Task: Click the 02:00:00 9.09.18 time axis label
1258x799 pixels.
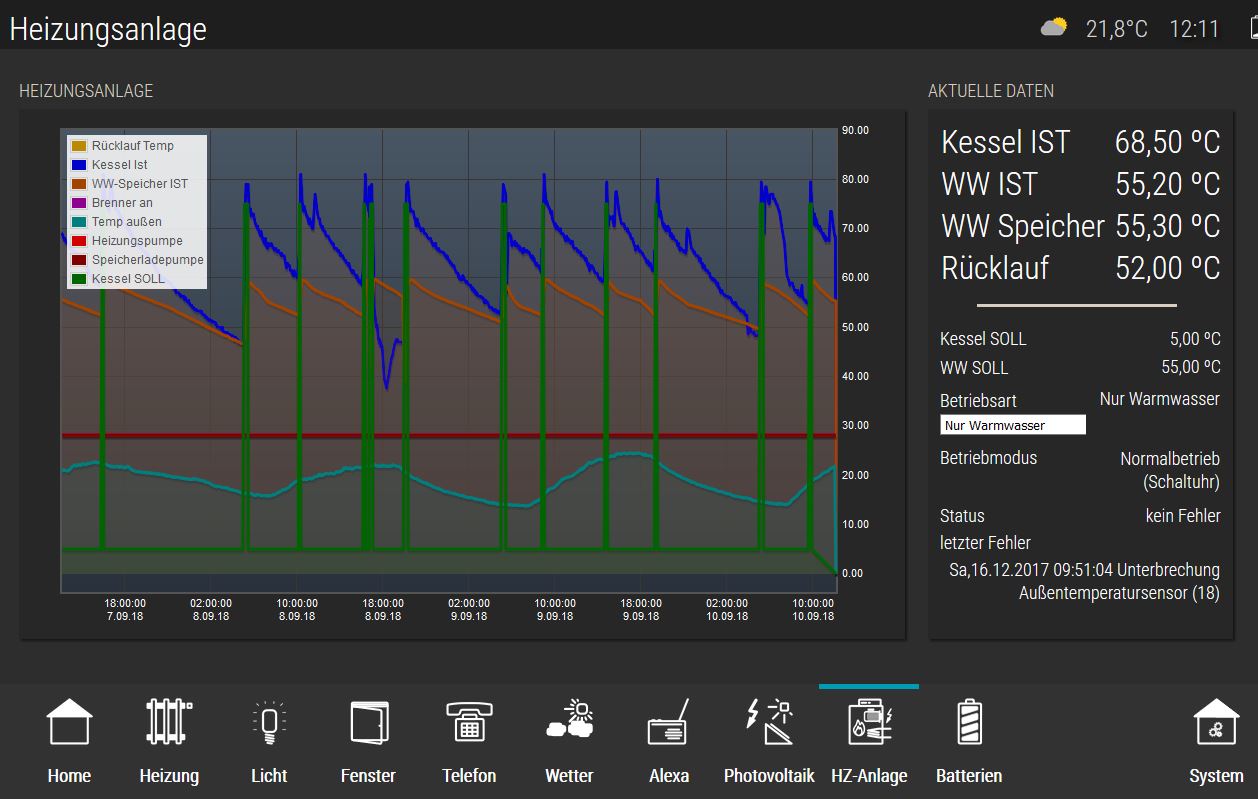Action: (x=469, y=610)
